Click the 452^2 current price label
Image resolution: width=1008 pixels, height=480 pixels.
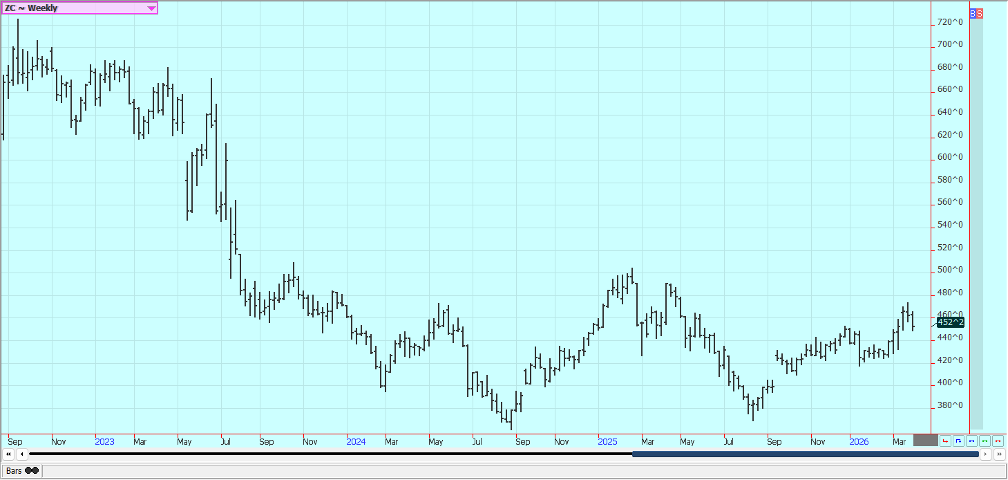951,322
